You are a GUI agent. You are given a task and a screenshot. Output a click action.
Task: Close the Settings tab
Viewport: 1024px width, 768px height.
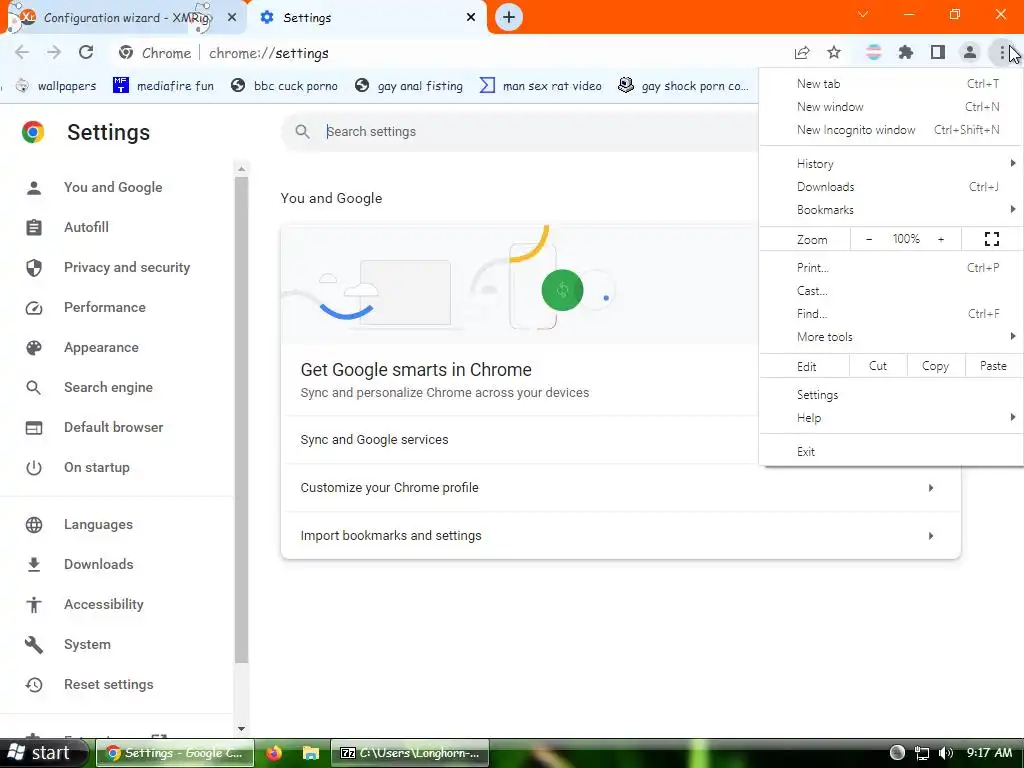tap(471, 17)
